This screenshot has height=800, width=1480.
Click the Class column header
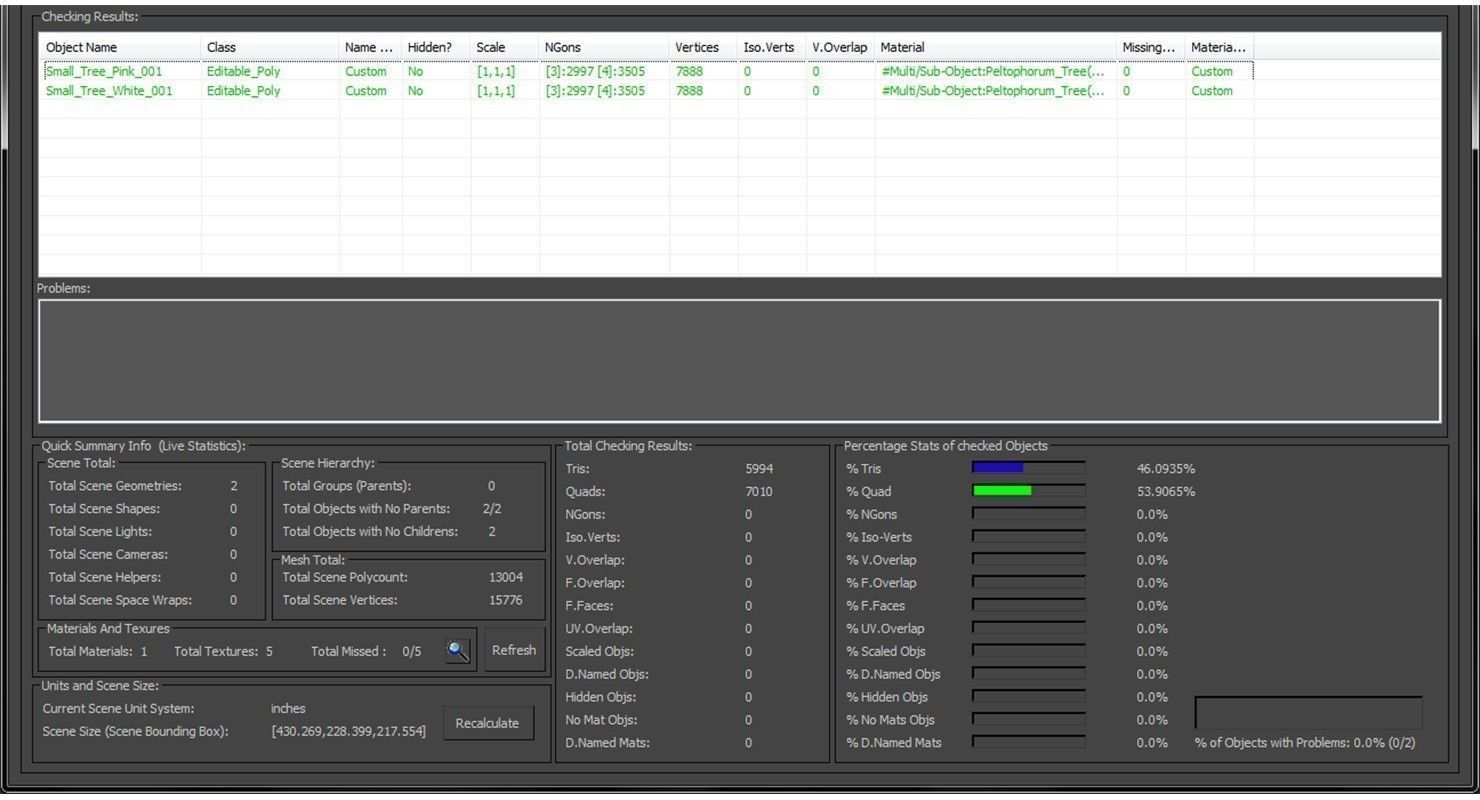point(270,47)
